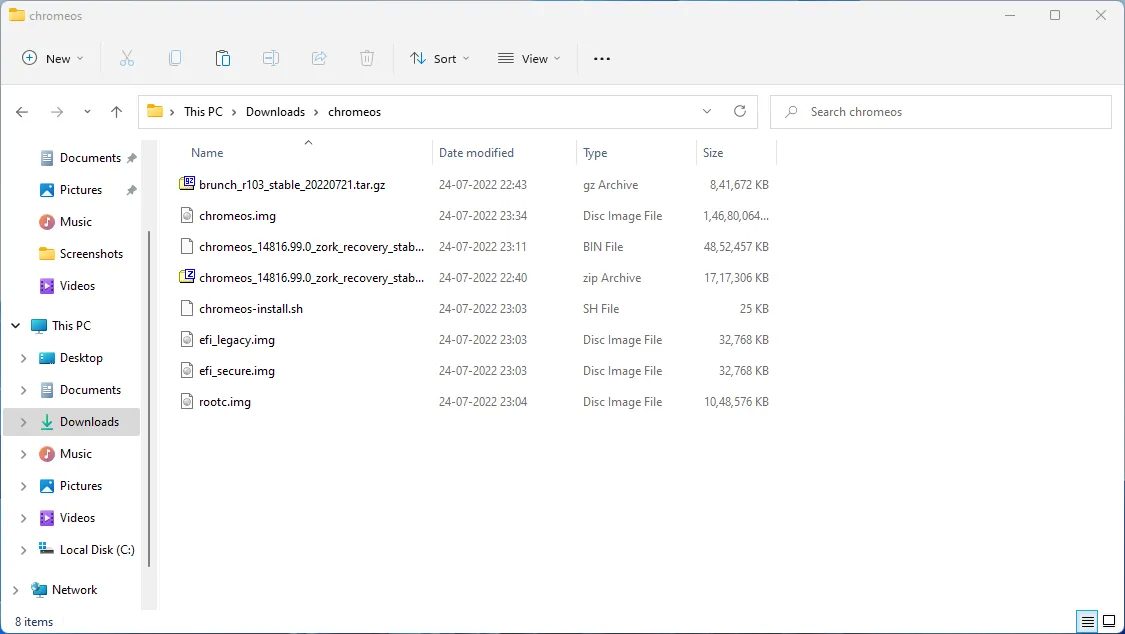The height and width of the screenshot is (634, 1125).
Task: Unpin Documents from Quick access
Action: pyautogui.click(x=131, y=158)
